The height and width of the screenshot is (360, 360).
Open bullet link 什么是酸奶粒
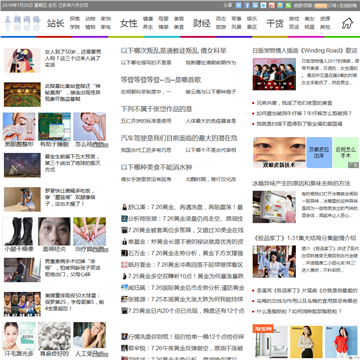(x=299, y=311)
